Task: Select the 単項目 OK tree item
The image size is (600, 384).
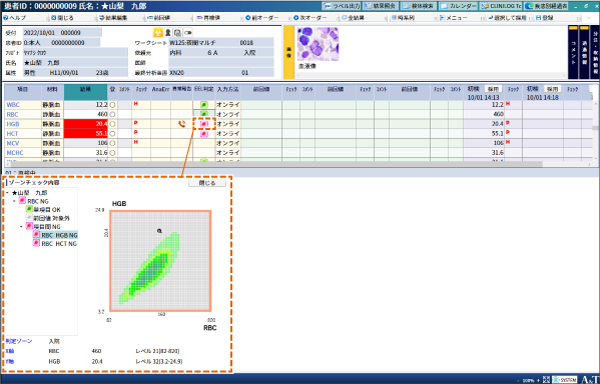Action: point(44,210)
